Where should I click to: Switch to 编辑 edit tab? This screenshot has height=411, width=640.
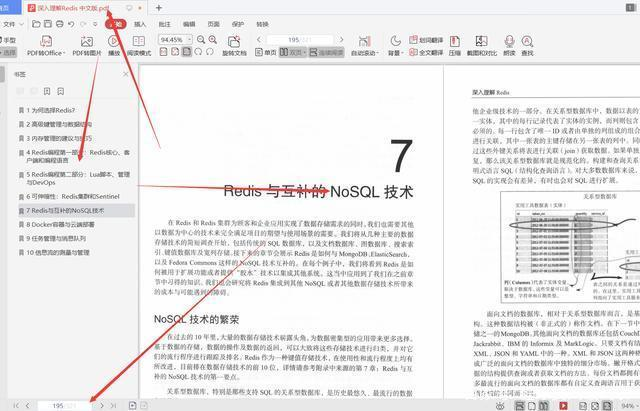coord(189,24)
